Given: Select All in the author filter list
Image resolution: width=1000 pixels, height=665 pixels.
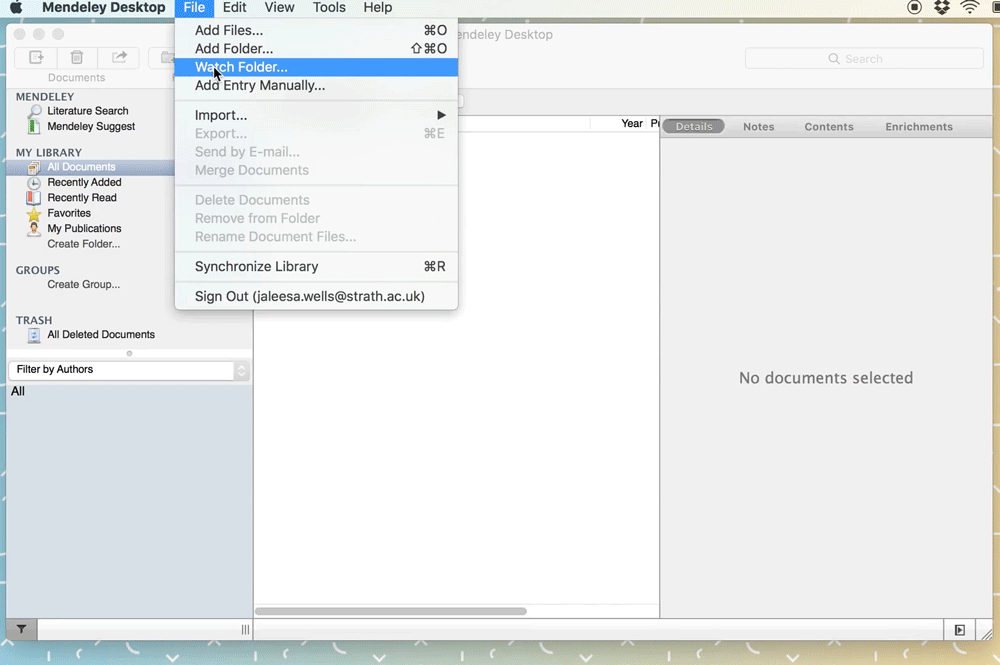Looking at the screenshot, I should pos(18,391).
